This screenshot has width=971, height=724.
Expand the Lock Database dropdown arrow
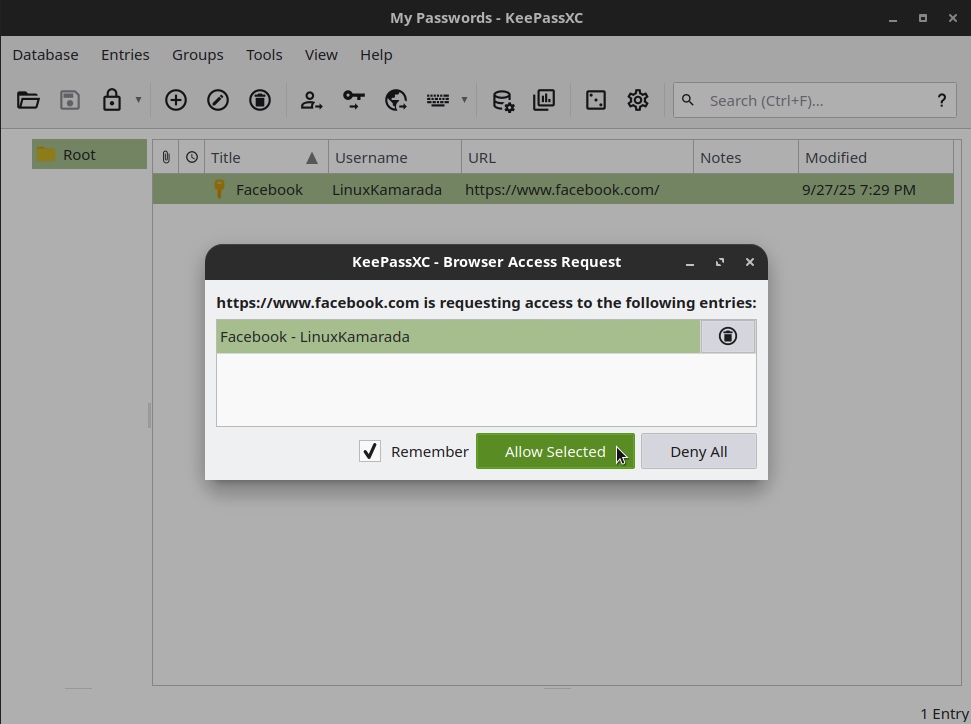tap(138, 100)
